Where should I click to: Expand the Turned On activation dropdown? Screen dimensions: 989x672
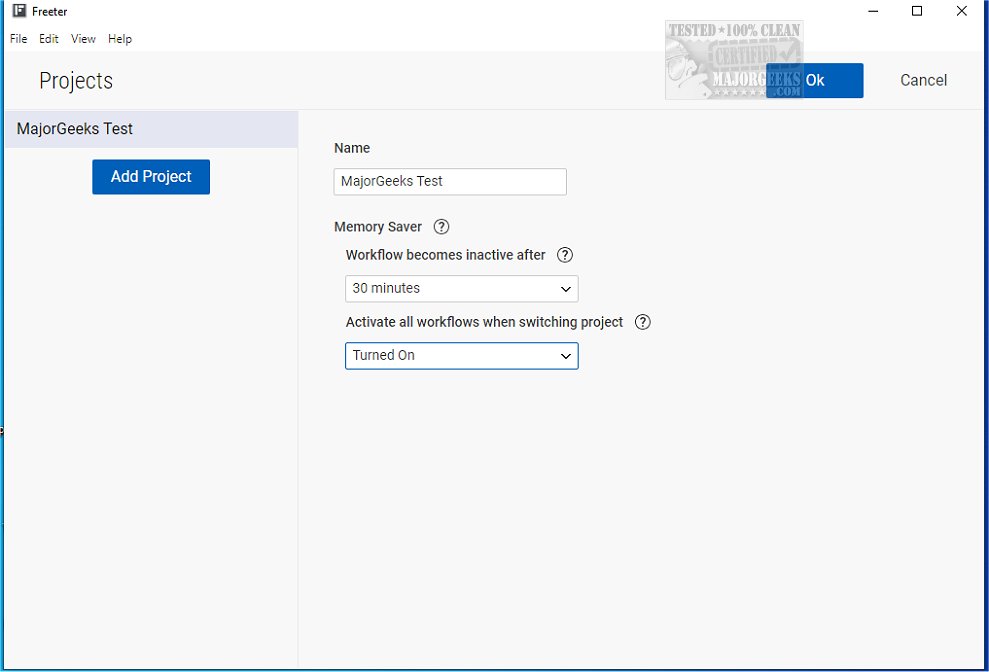[x=462, y=356]
